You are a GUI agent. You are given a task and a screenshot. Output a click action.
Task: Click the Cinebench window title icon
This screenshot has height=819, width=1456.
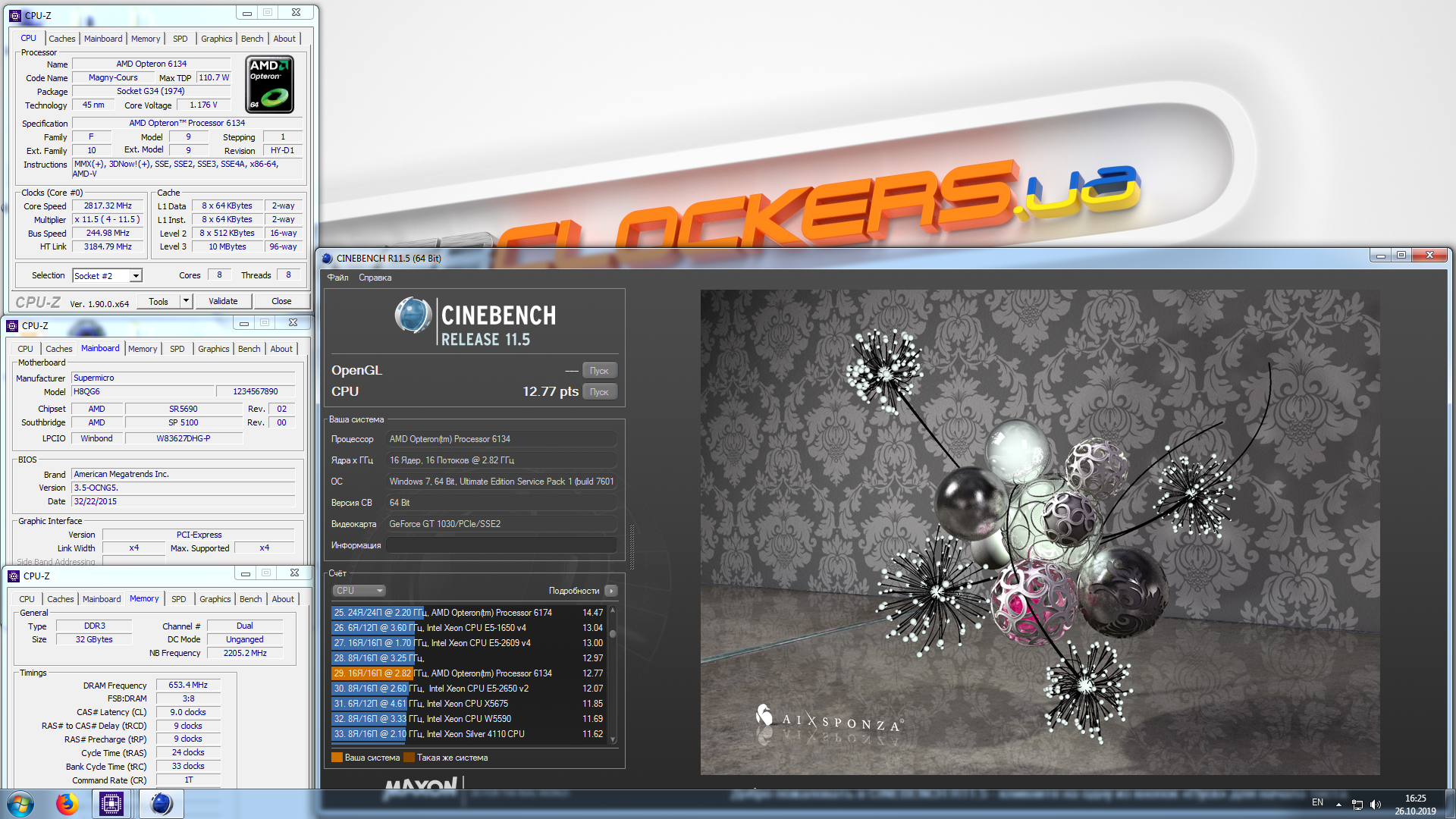point(328,258)
